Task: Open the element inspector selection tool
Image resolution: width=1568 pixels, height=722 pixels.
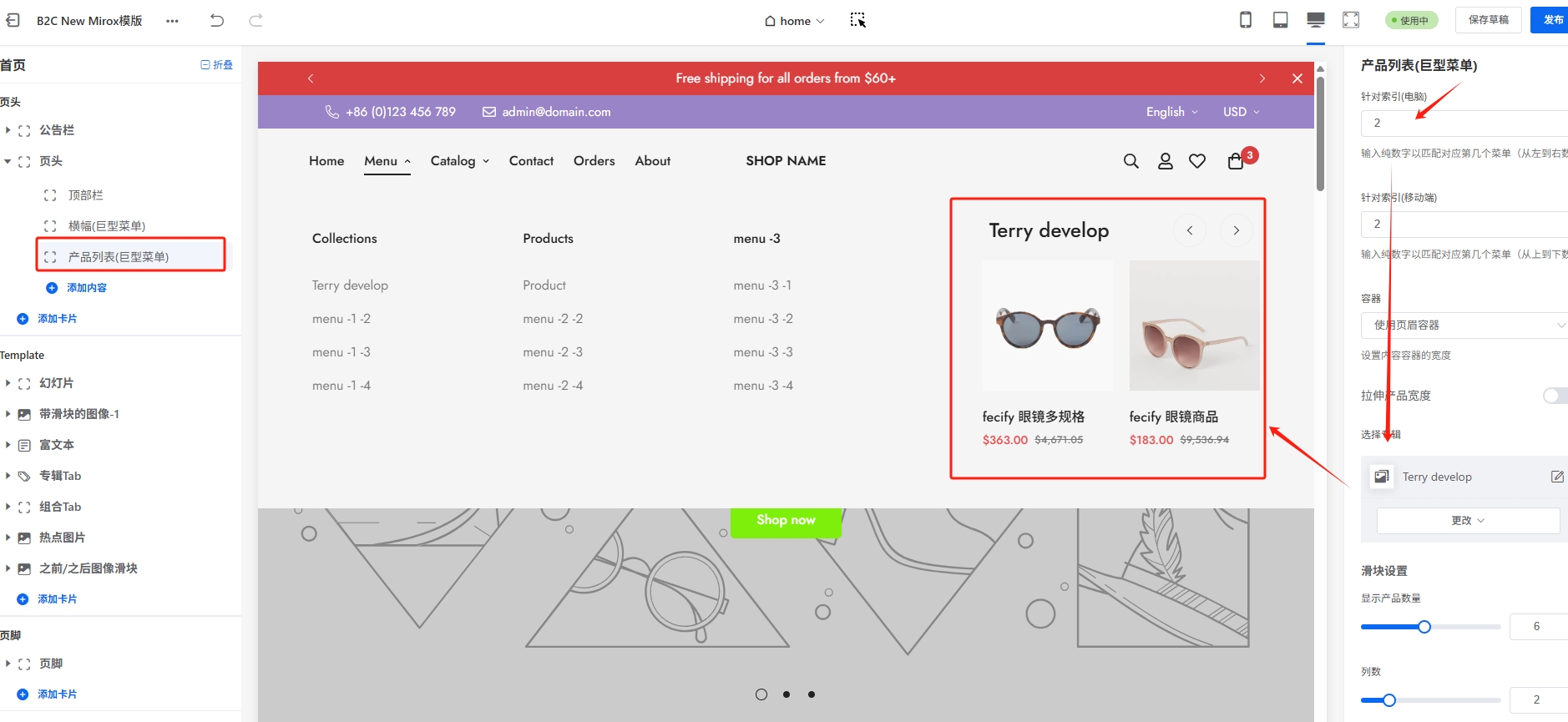Action: 857,20
